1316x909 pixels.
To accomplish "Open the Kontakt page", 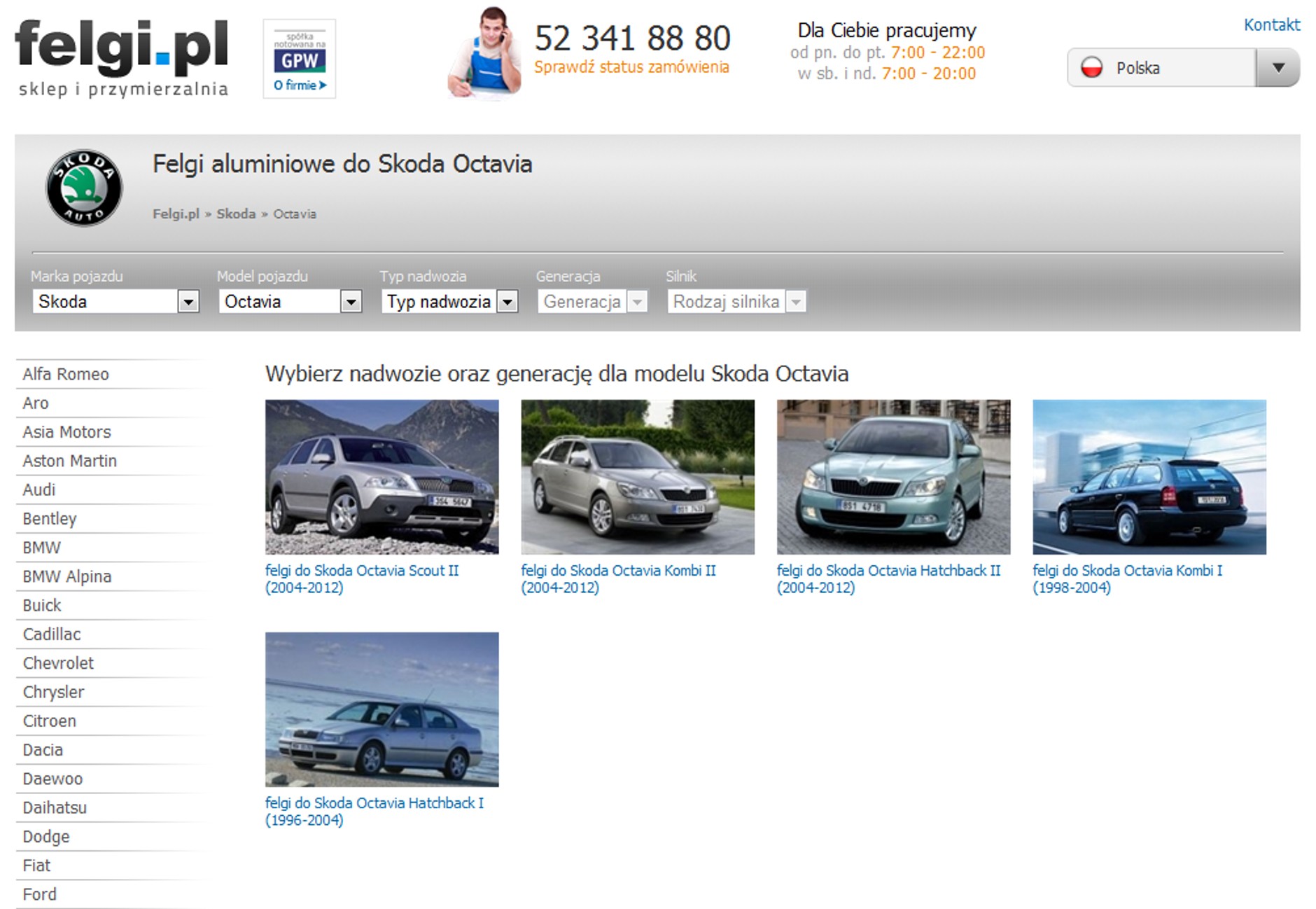I will (1271, 25).
